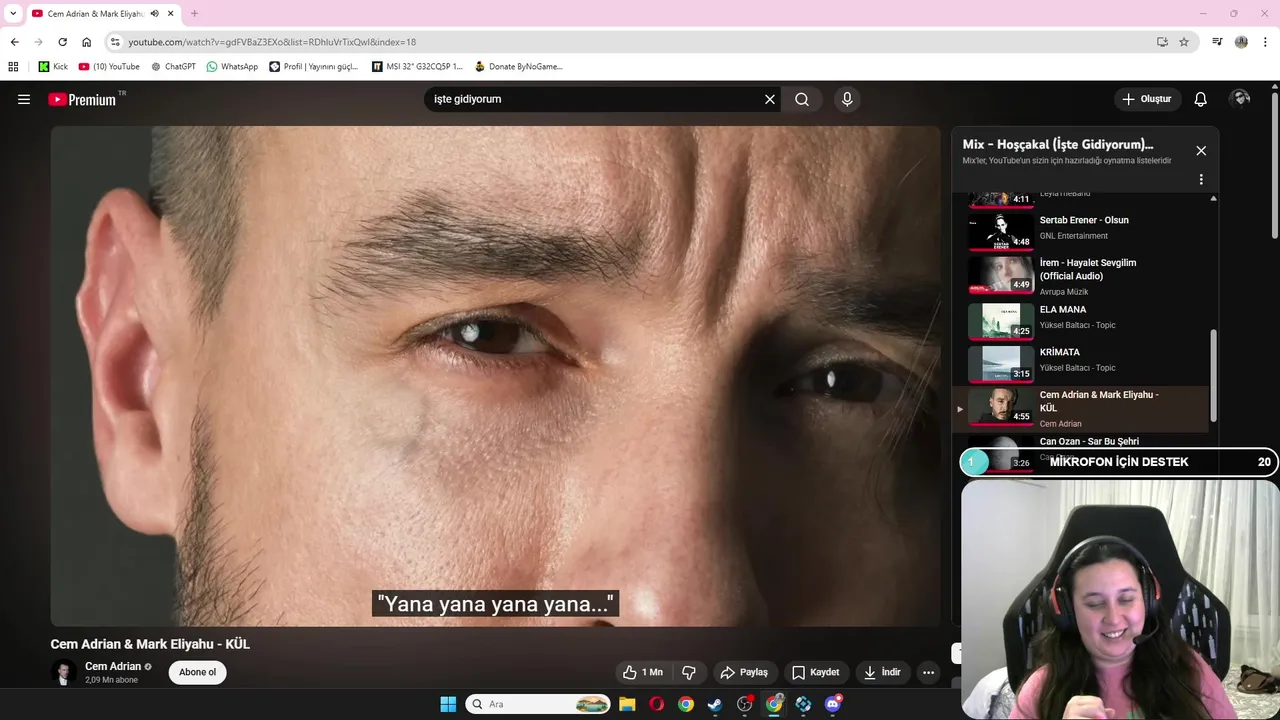
Task: Click the current KÜL playlist entry
Action: tap(1081, 409)
